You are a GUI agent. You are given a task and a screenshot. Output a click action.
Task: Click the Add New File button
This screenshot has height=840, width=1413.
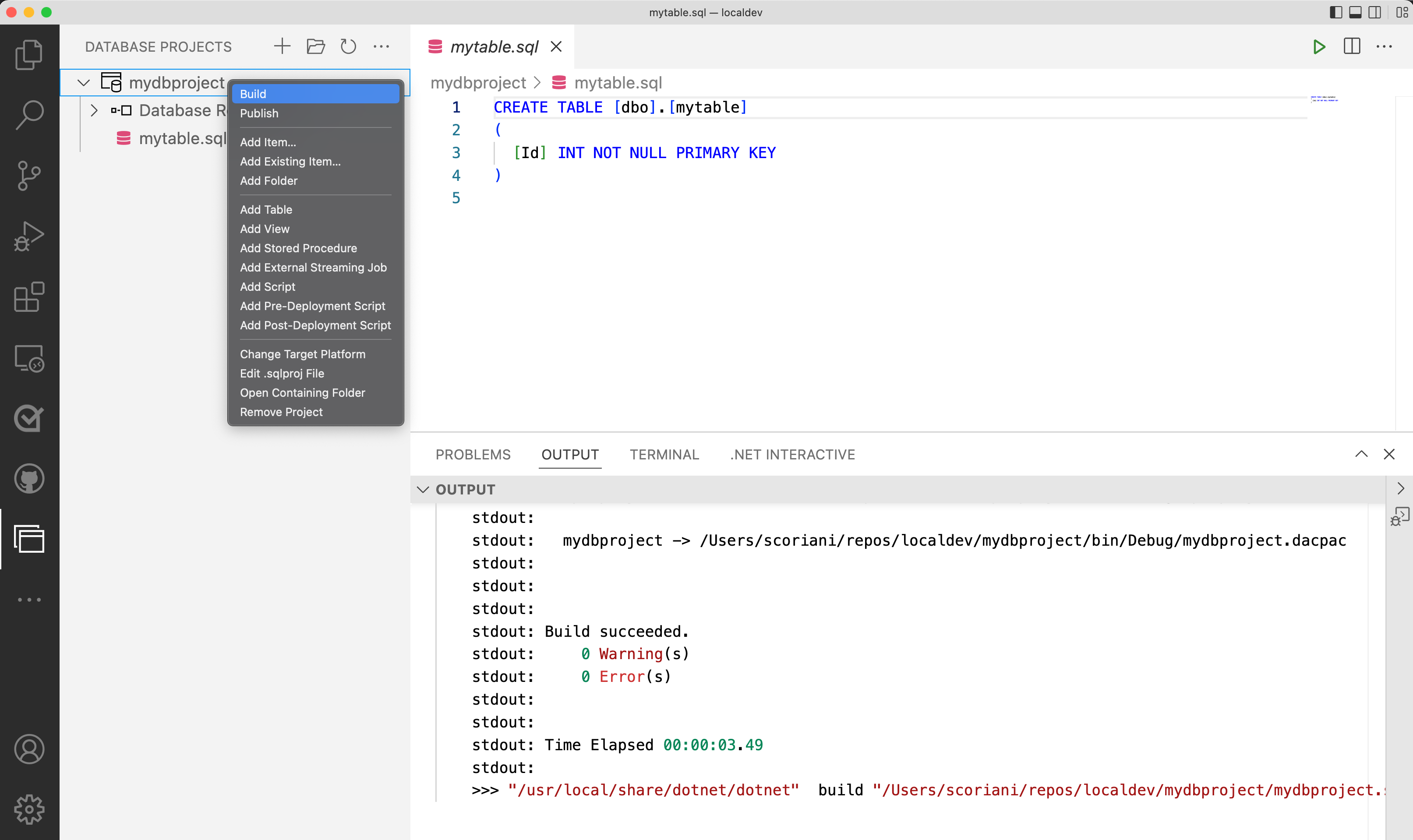pyautogui.click(x=281, y=46)
